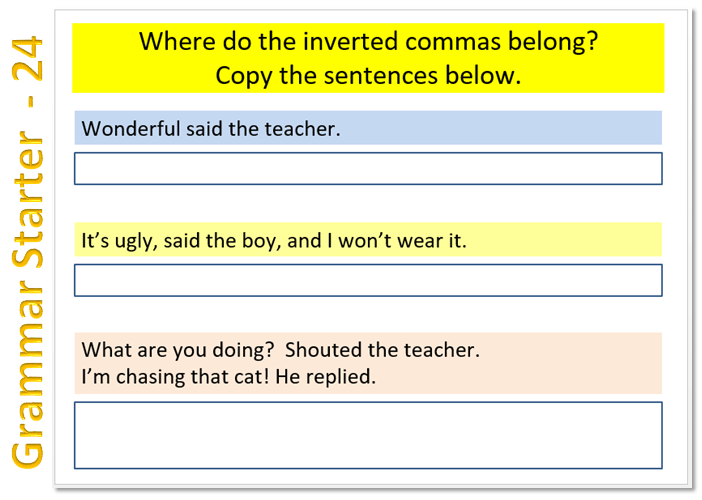Click the dash in the side title
The height and width of the screenshot is (500, 702).
click(x=28, y=107)
